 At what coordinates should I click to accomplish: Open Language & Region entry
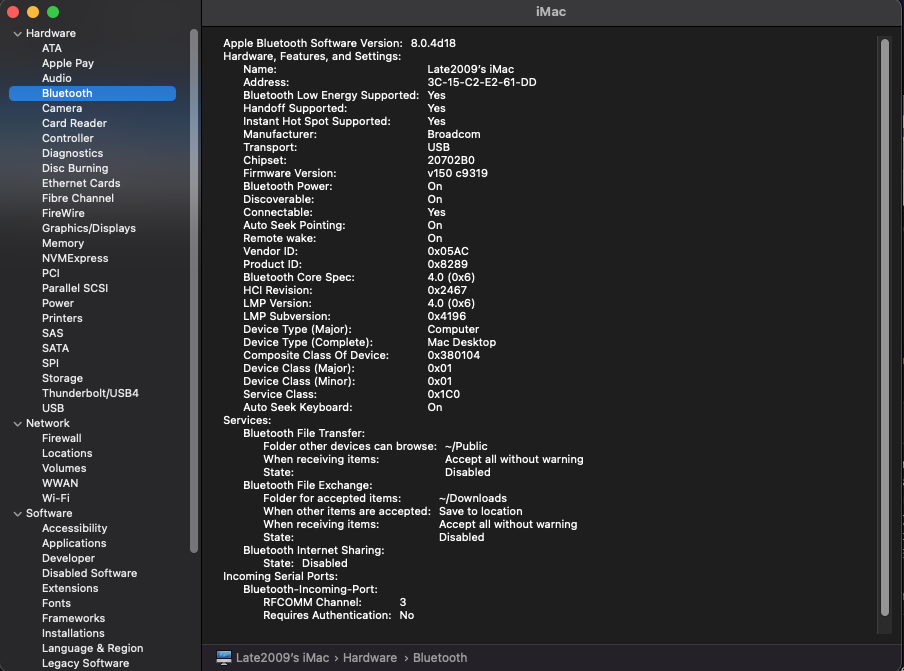[x=92, y=648]
